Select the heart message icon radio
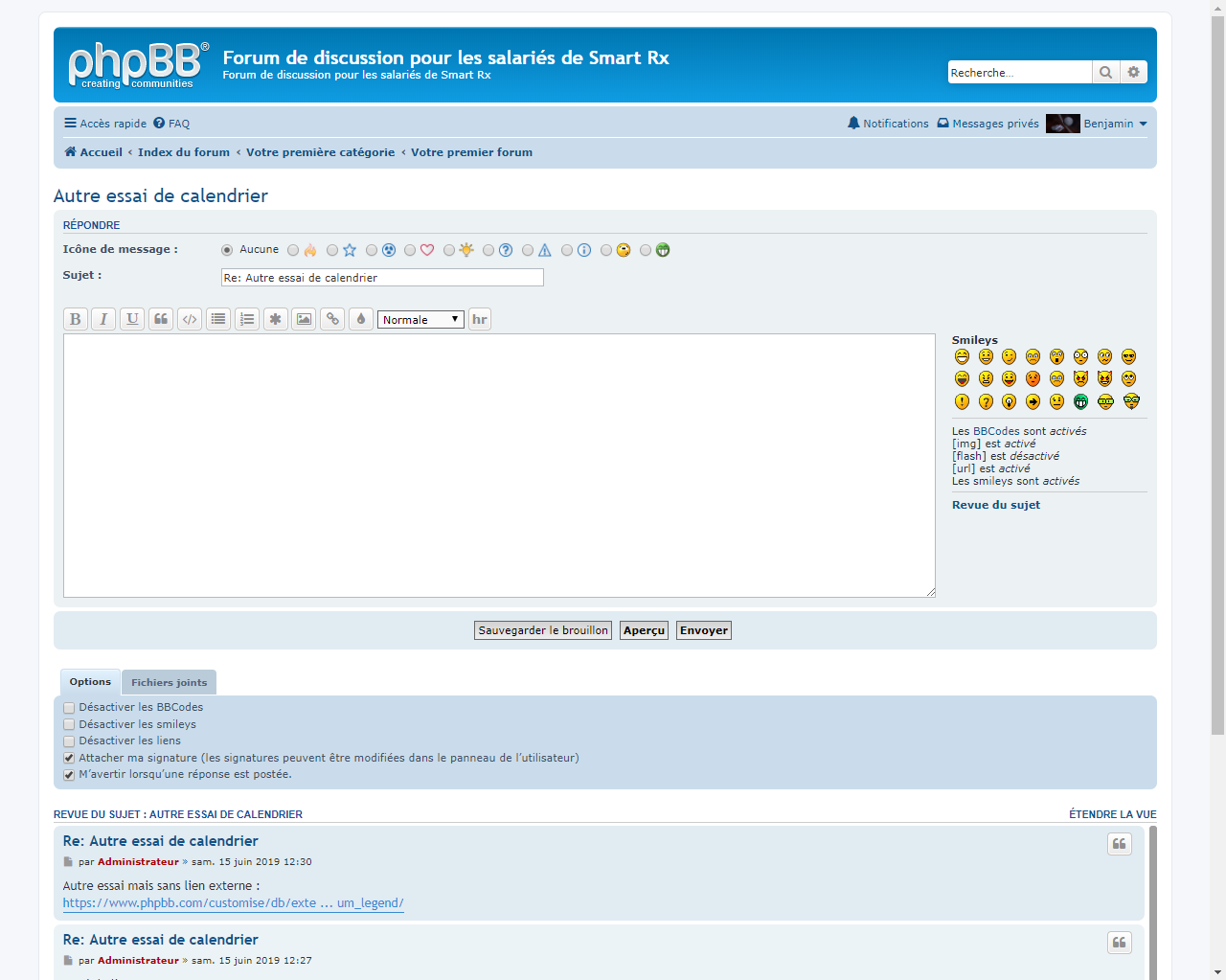Viewport: 1226px width, 980px height. (x=410, y=250)
